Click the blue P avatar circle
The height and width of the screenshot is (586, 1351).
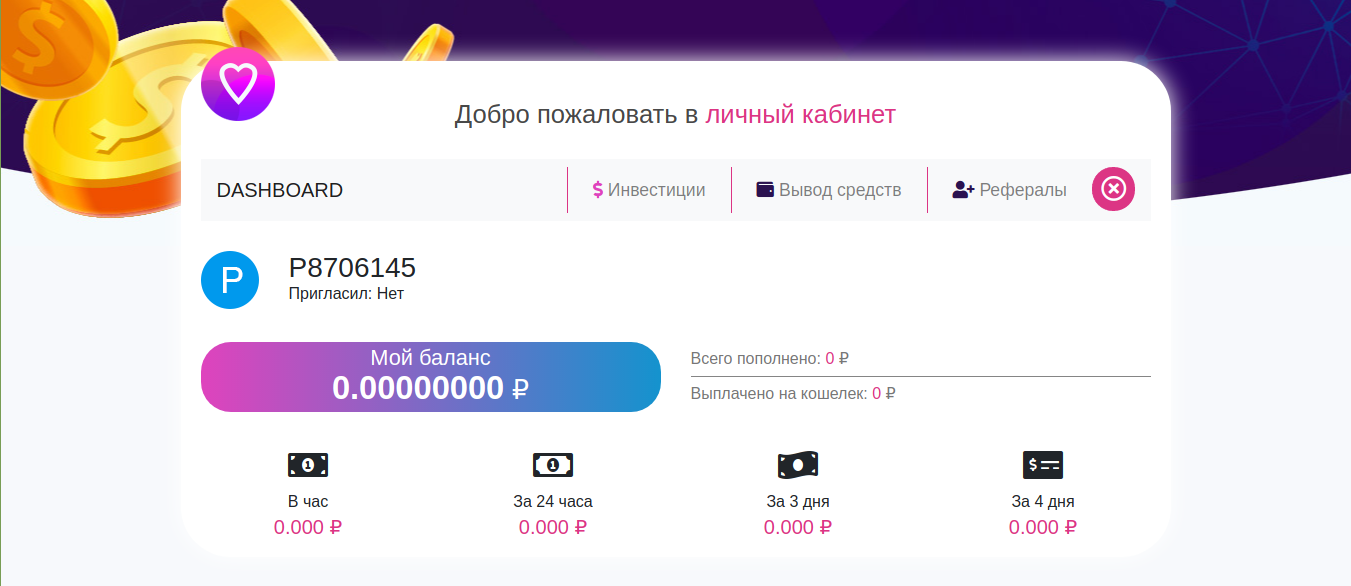pos(230,280)
